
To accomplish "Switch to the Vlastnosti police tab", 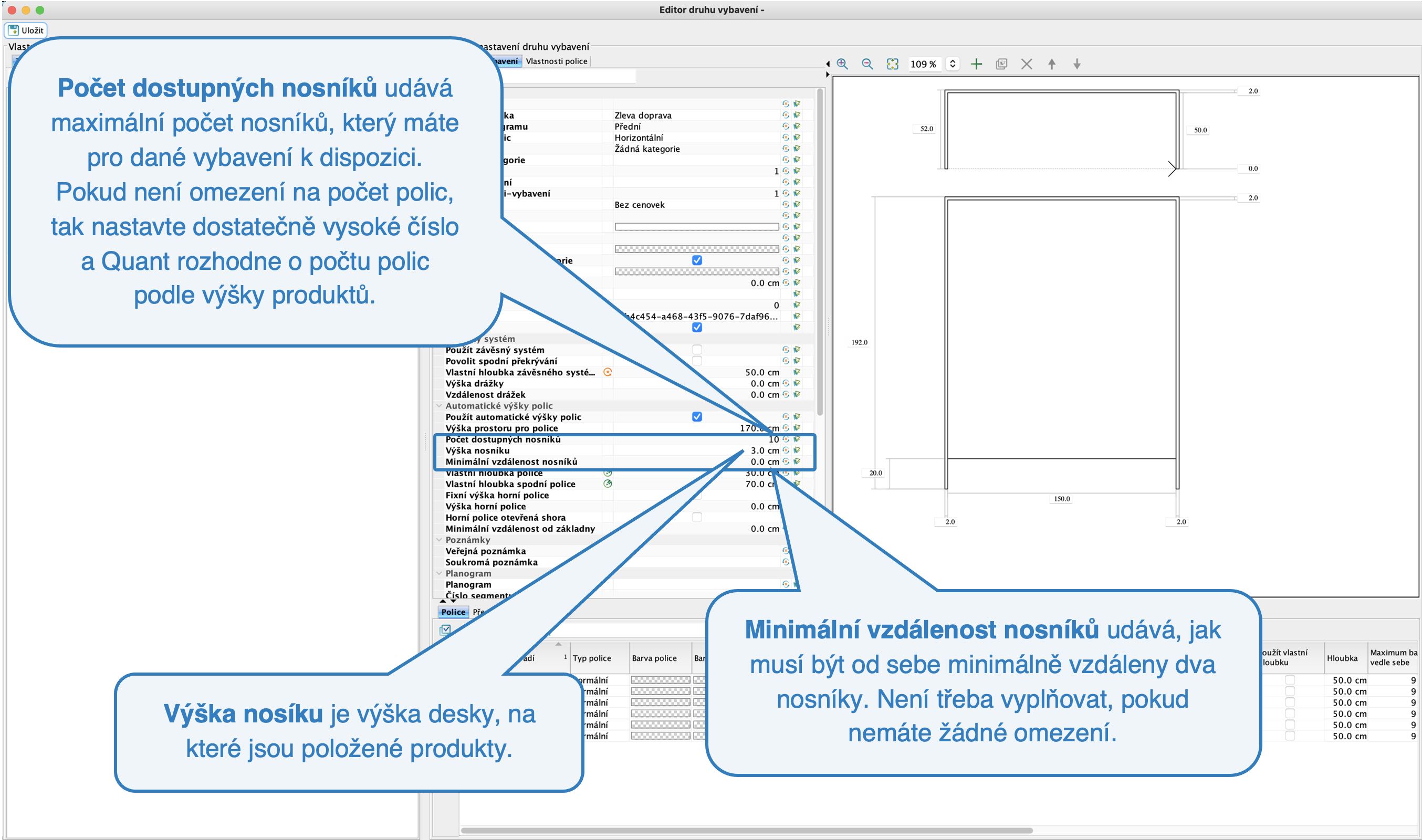I will click(557, 61).
